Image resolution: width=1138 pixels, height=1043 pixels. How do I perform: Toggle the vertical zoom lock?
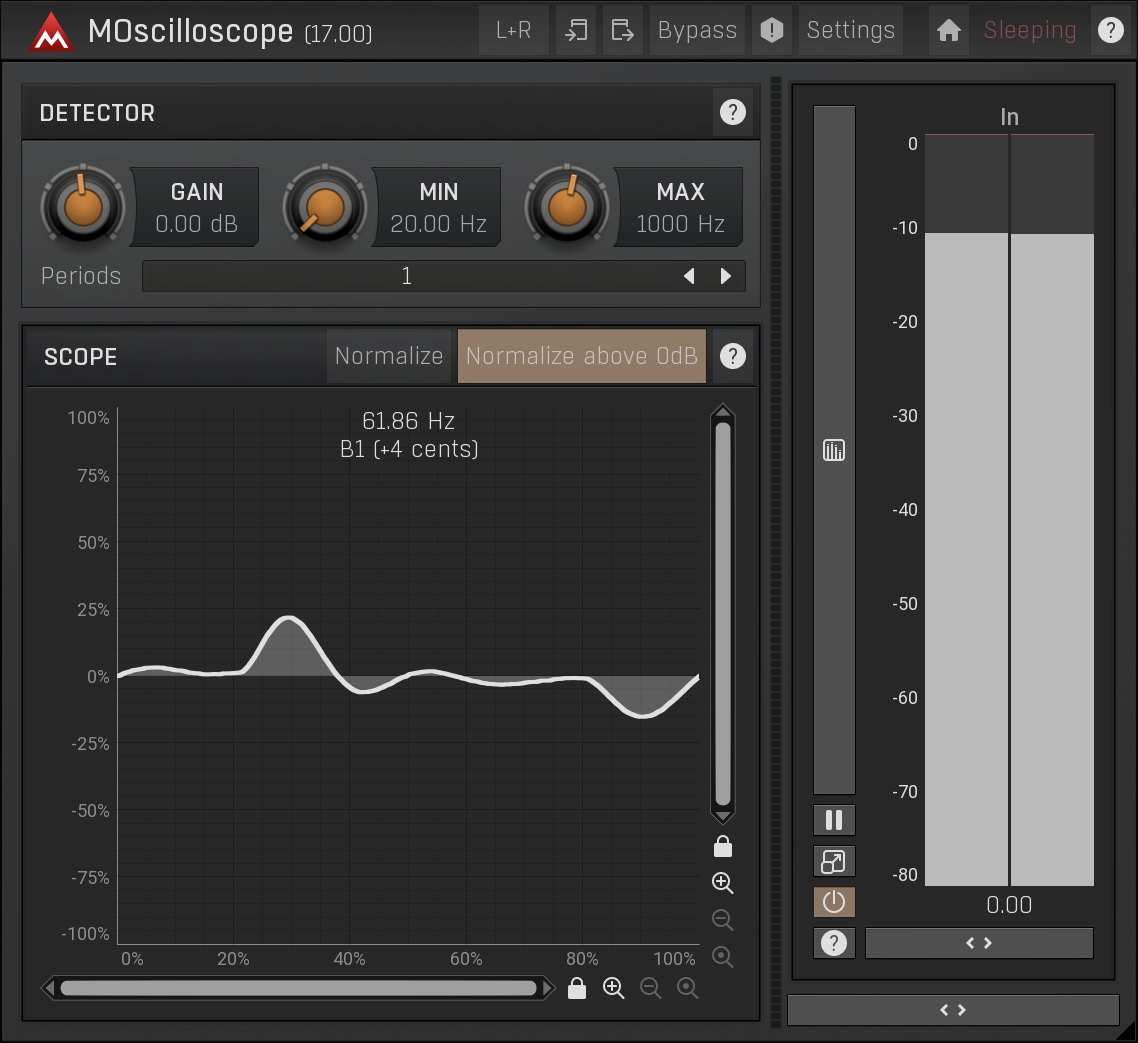point(723,847)
